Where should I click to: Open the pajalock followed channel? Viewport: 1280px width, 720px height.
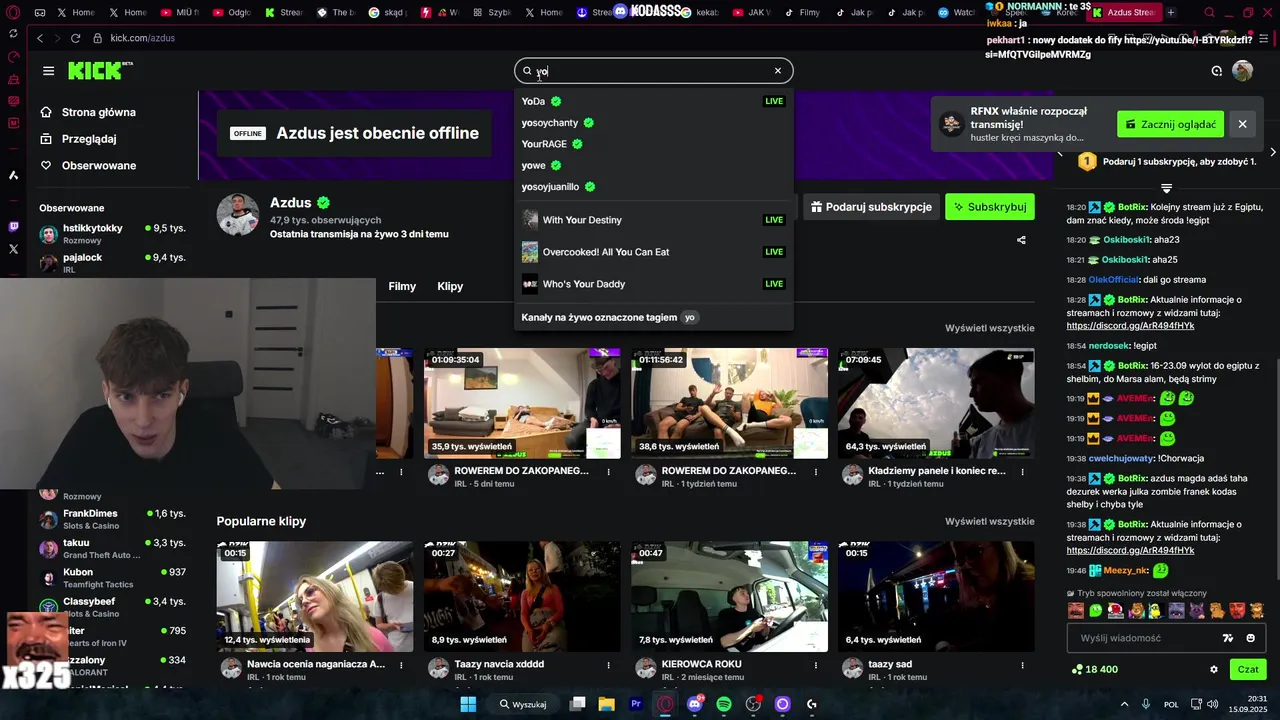click(x=112, y=263)
